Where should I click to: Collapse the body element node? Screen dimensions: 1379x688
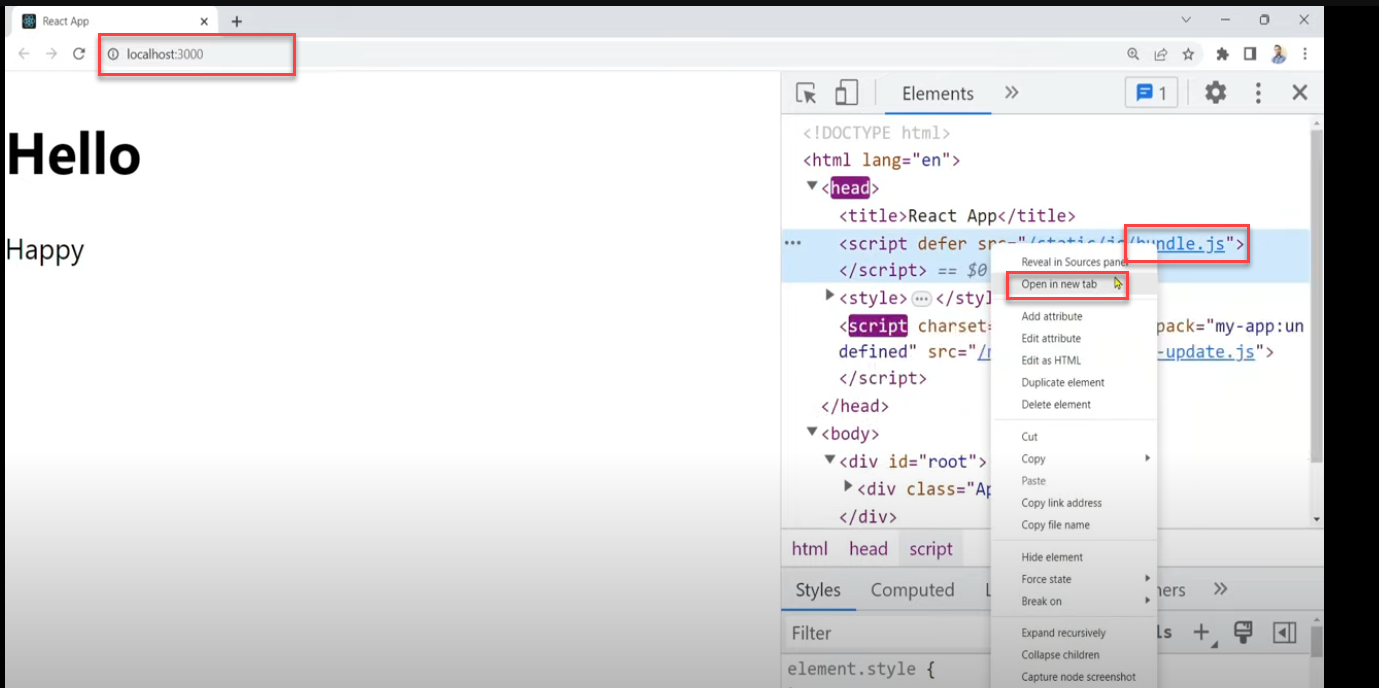tap(812, 432)
